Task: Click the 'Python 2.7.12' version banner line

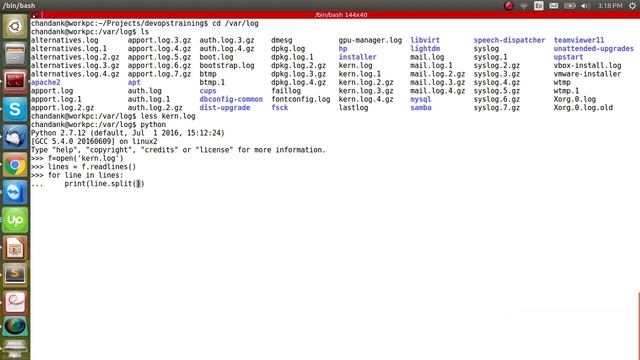Action: click(x=128, y=133)
